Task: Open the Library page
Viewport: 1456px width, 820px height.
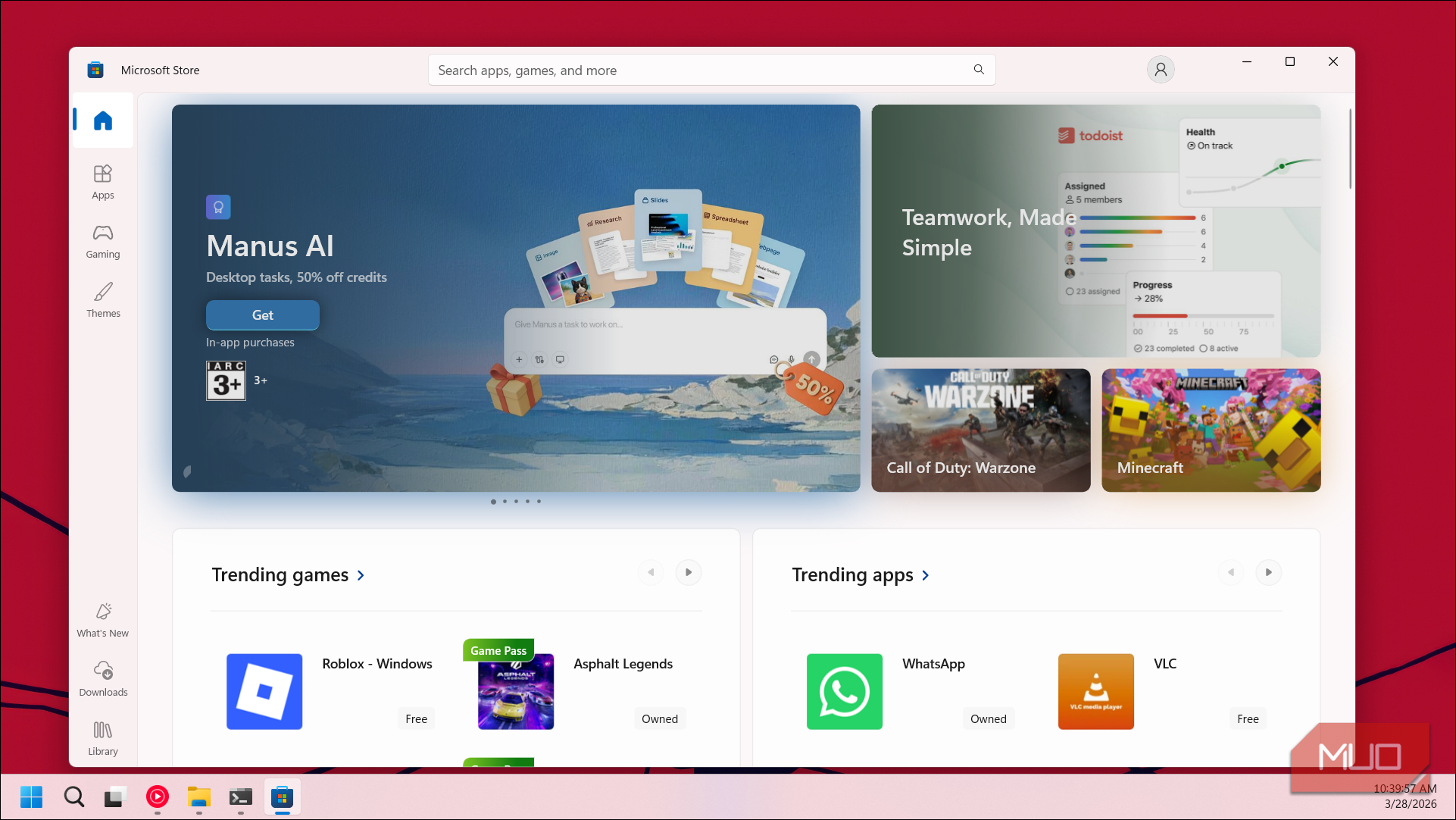Action: [103, 738]
